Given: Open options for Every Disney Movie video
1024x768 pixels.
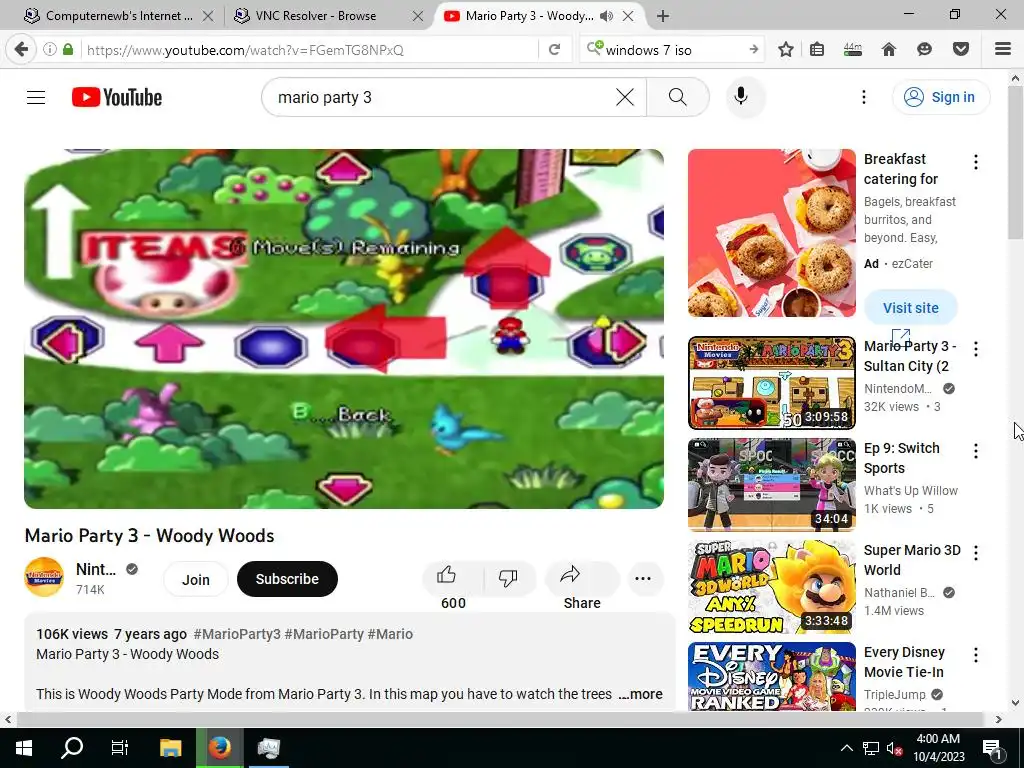Looking at the screenshot, I should [x=976, y=654].
